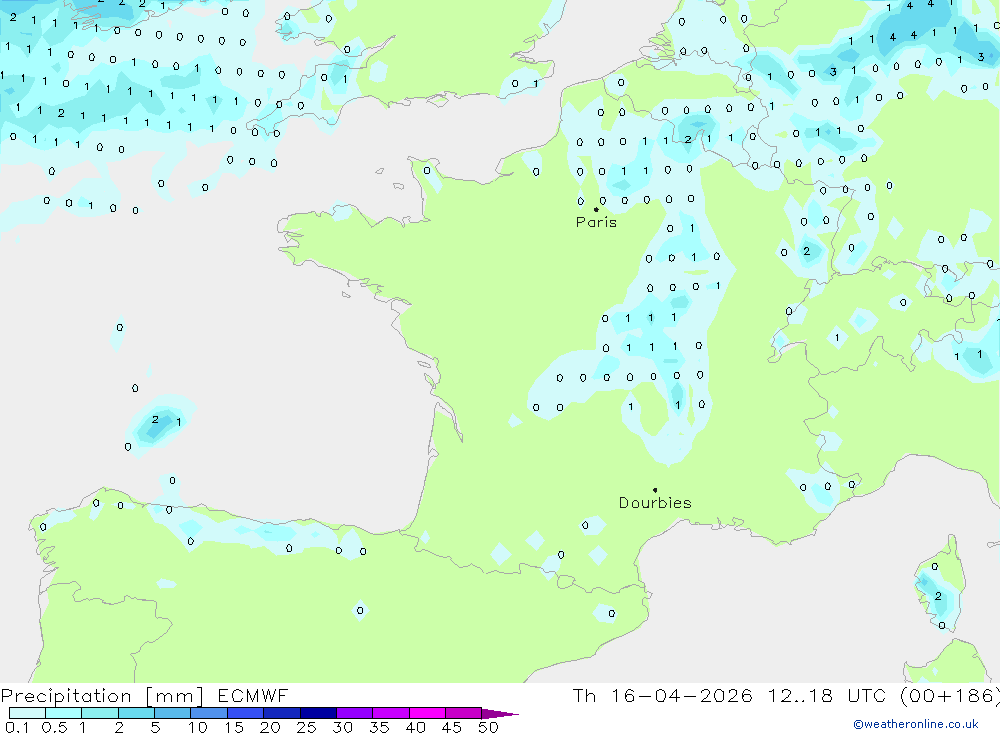The width and height of the screenshot is (1000, 733).
Task: Pick the 15–20 mm legend swatch
Action: pos(246,713)
